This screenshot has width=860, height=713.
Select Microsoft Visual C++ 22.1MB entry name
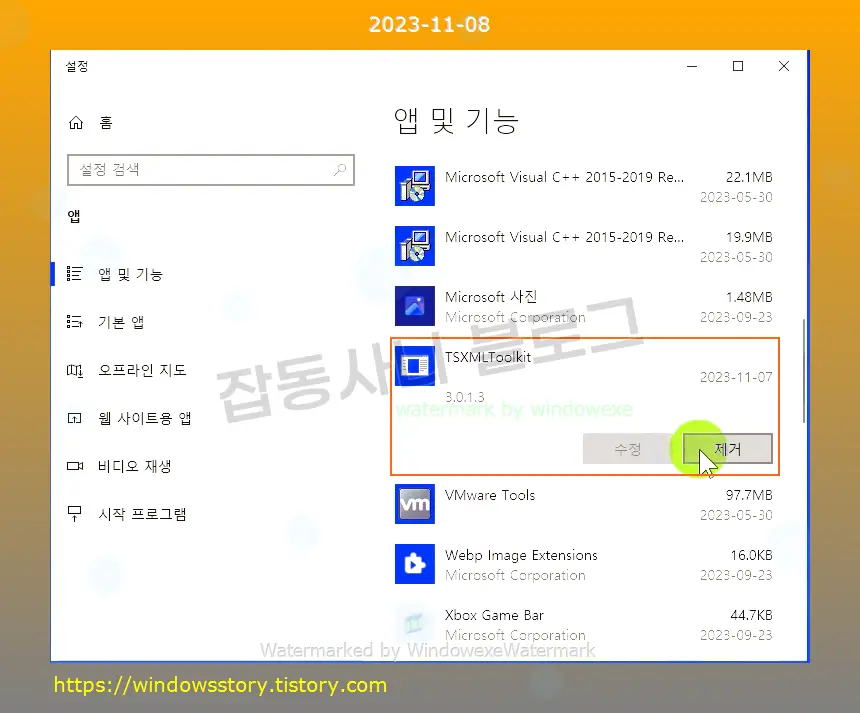(x=564, y=177)
